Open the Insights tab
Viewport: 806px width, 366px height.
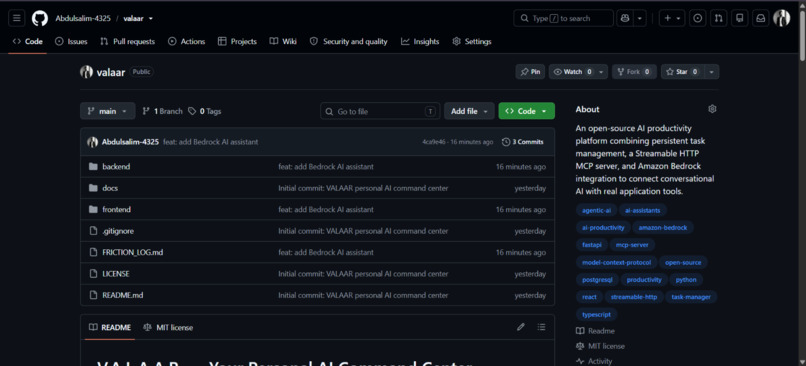[x=420, y=42]
